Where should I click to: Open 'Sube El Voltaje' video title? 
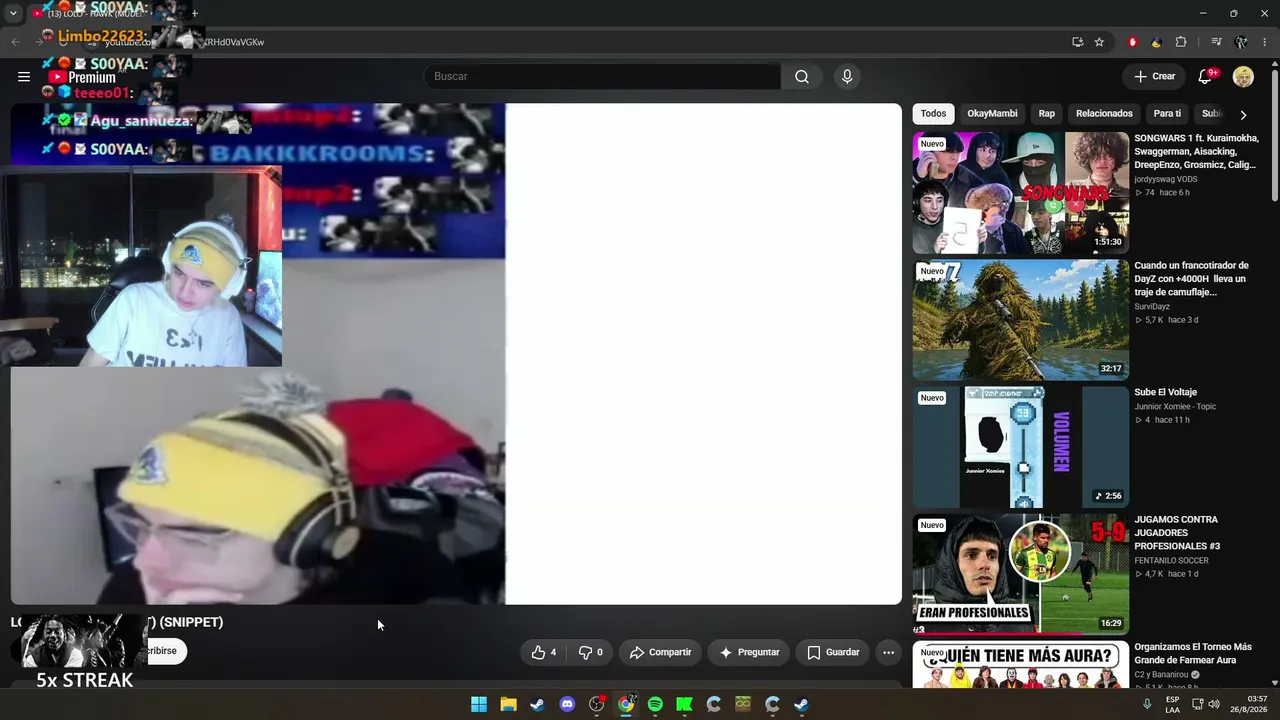click(1166, 393)
